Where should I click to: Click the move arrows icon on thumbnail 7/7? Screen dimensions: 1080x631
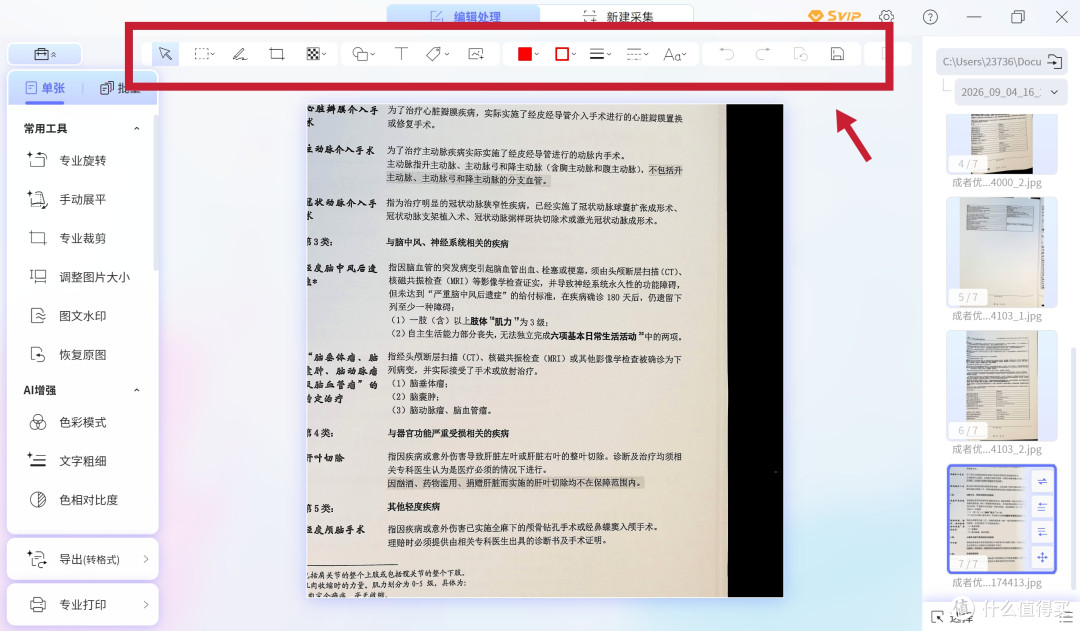point(1042,557)
